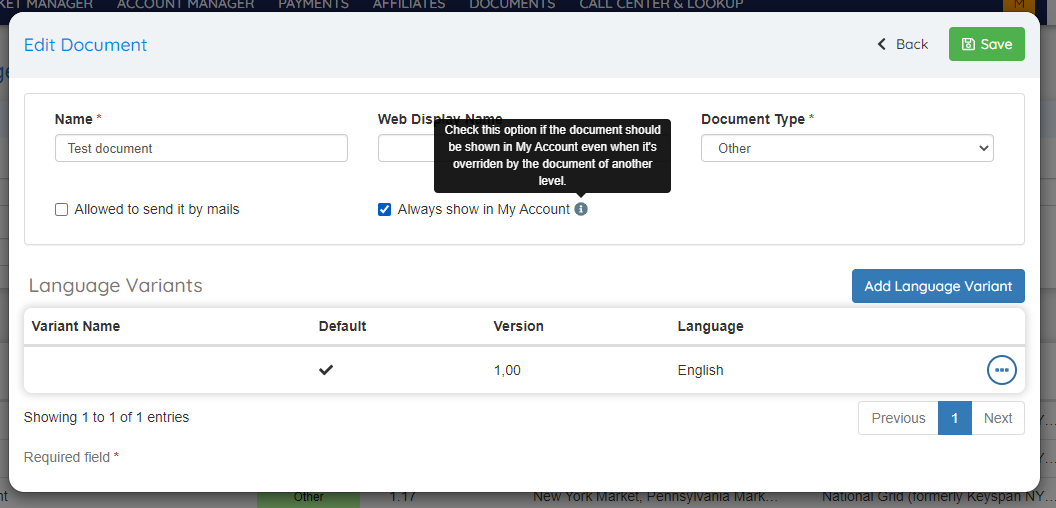1056x508 pixels.
Task: Go Back from Edit Document
Action: coord(902,44)
